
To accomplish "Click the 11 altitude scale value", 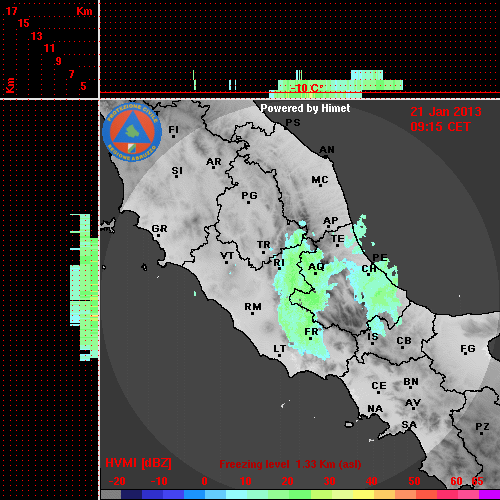I will (x=49, y=48).
